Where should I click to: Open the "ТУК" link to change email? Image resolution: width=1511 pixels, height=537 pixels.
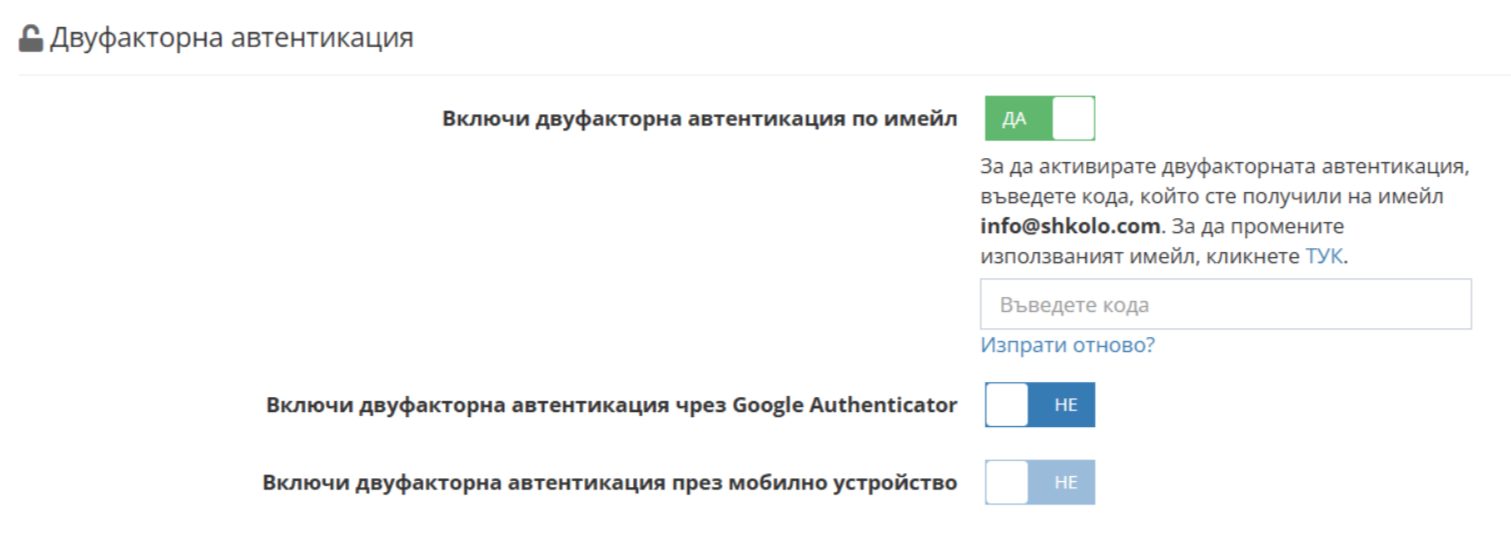(x=1324, y=255)
